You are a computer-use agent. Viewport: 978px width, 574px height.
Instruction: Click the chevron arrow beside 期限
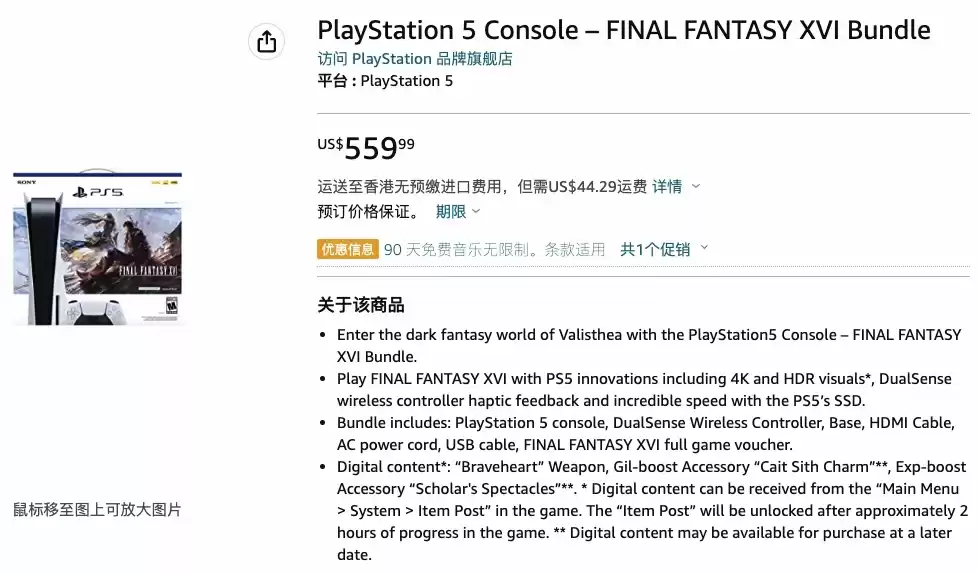pyautogui.click(x=476, y=211)
